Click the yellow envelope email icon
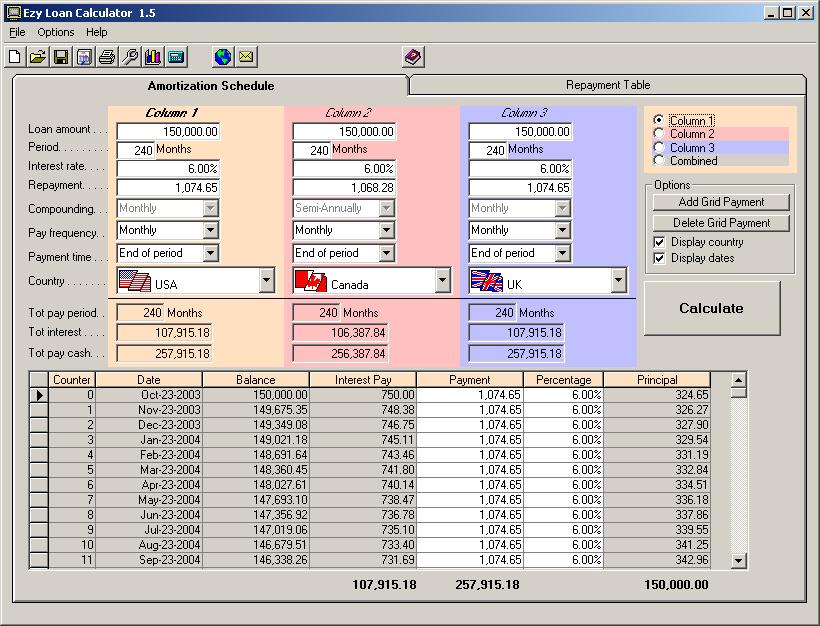 [246, 56]
